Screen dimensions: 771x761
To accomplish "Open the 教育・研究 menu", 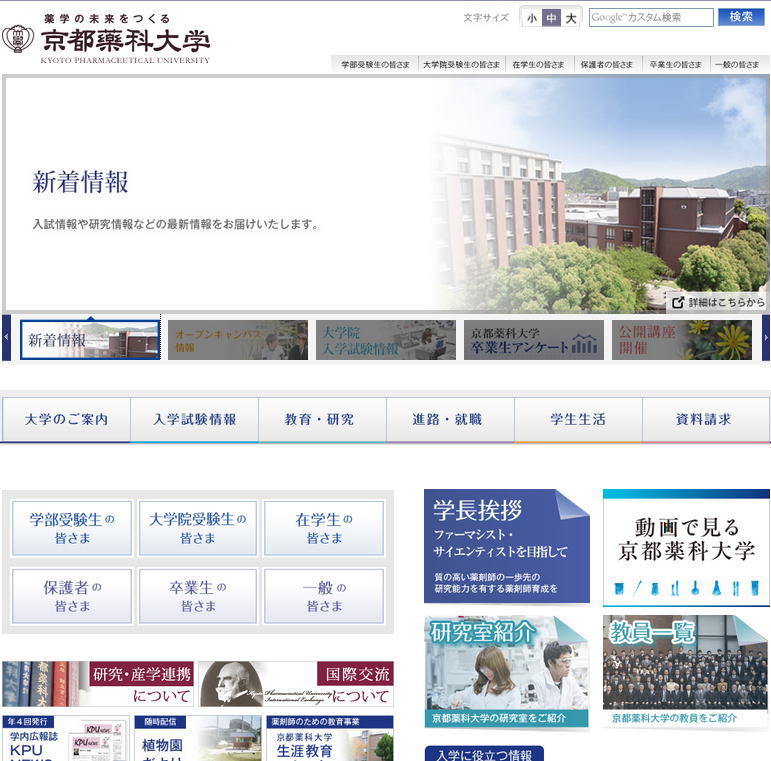I will tap(322, 420).
